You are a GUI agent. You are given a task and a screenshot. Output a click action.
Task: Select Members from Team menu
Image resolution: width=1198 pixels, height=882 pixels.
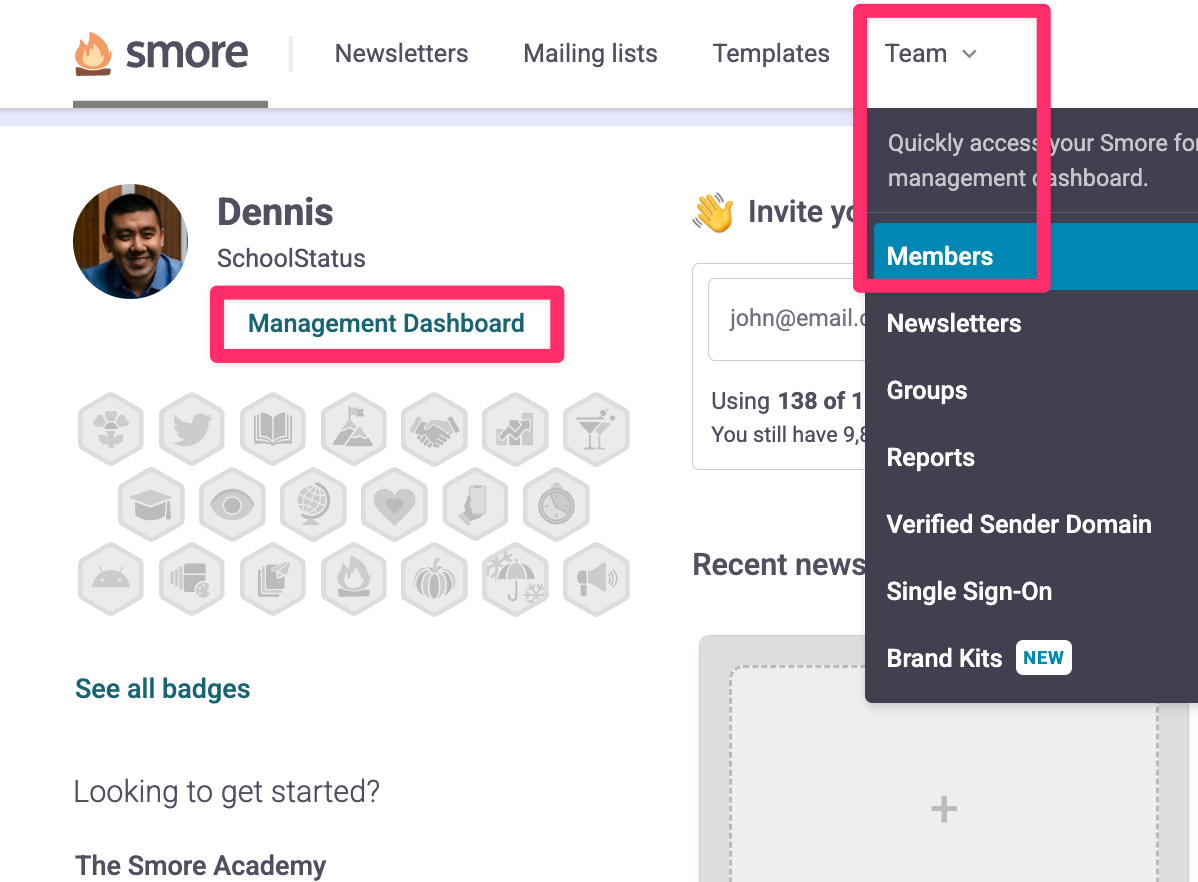point(940,256)
